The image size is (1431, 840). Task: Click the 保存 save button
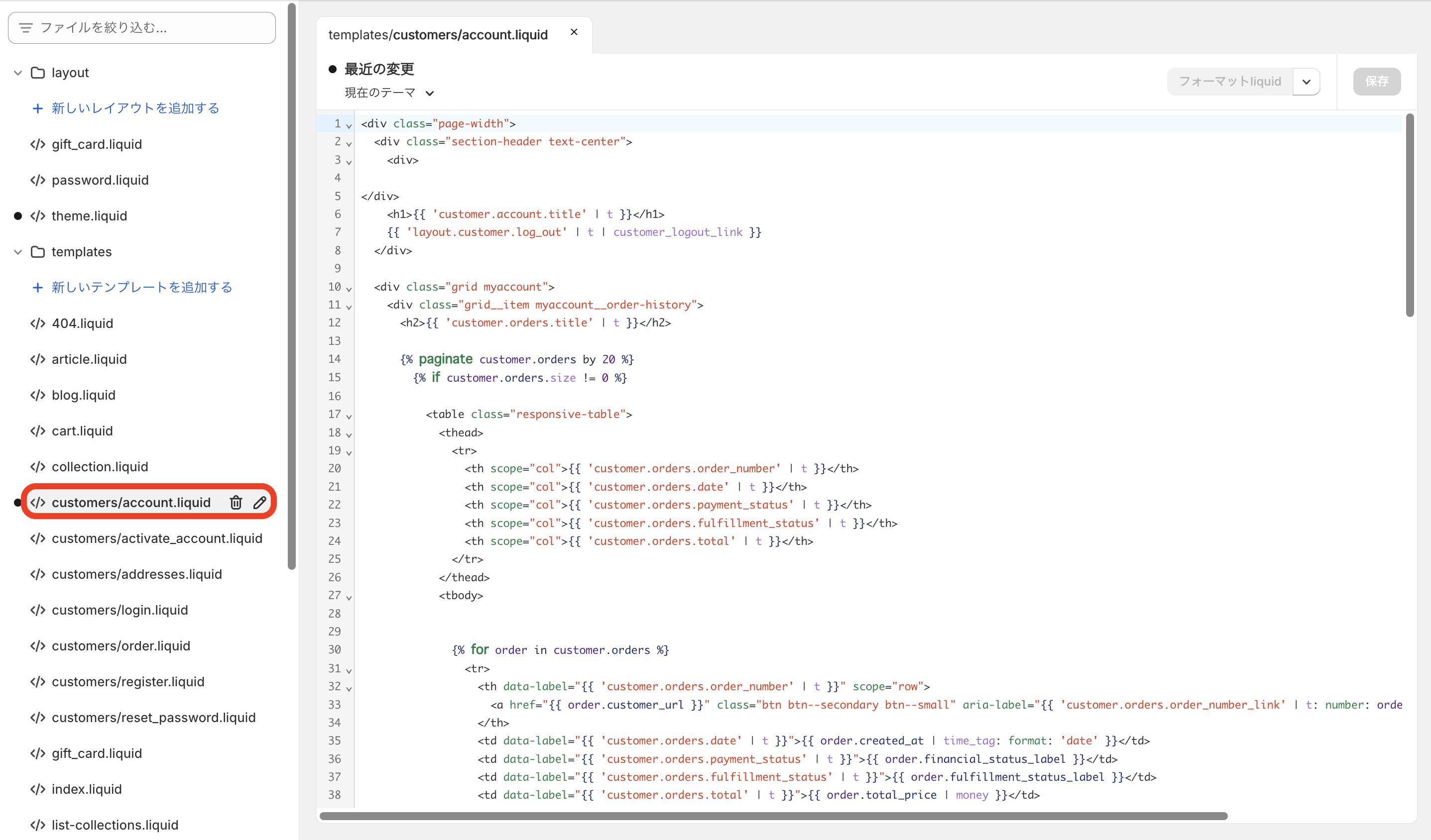coord(1377,82)
